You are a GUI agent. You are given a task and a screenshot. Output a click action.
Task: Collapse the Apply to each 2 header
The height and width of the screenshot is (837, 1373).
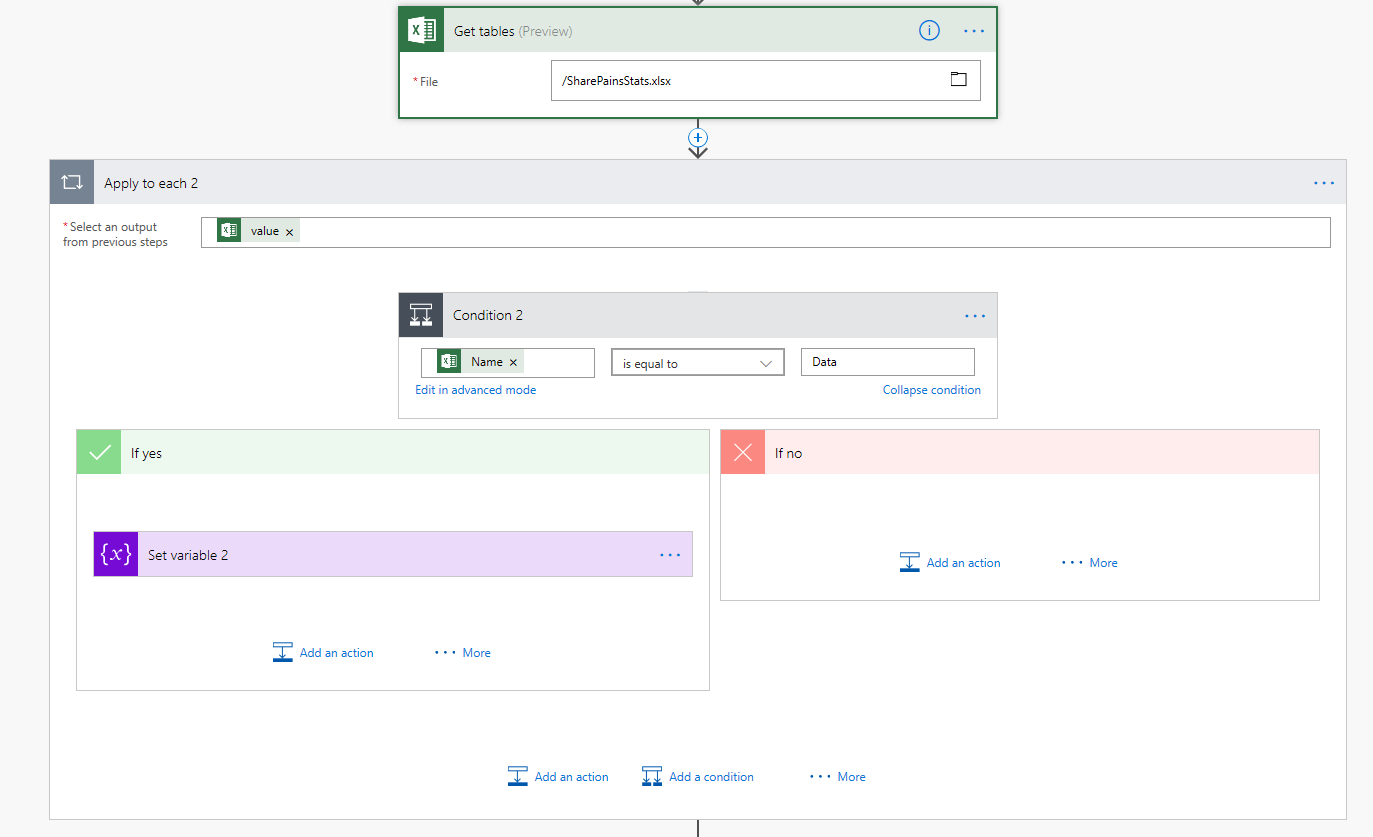[x=698, y=182]
